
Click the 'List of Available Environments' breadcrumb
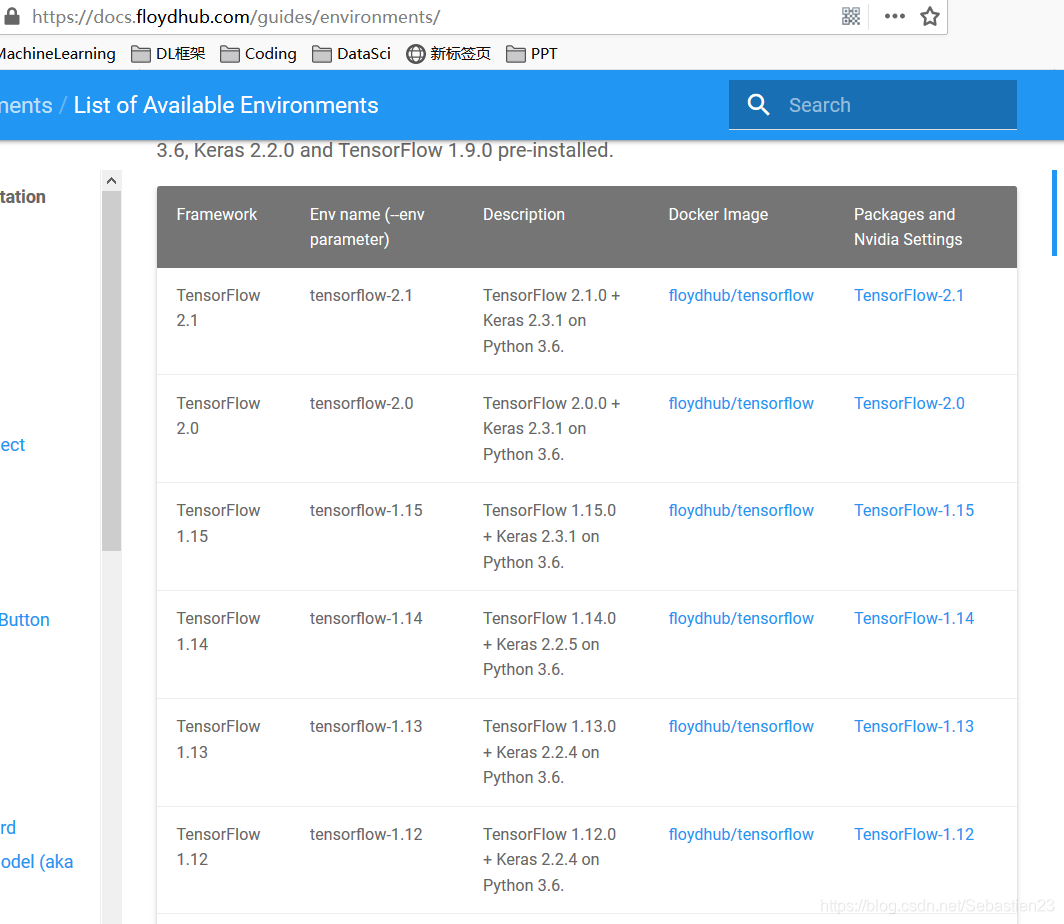pos(226,105)
